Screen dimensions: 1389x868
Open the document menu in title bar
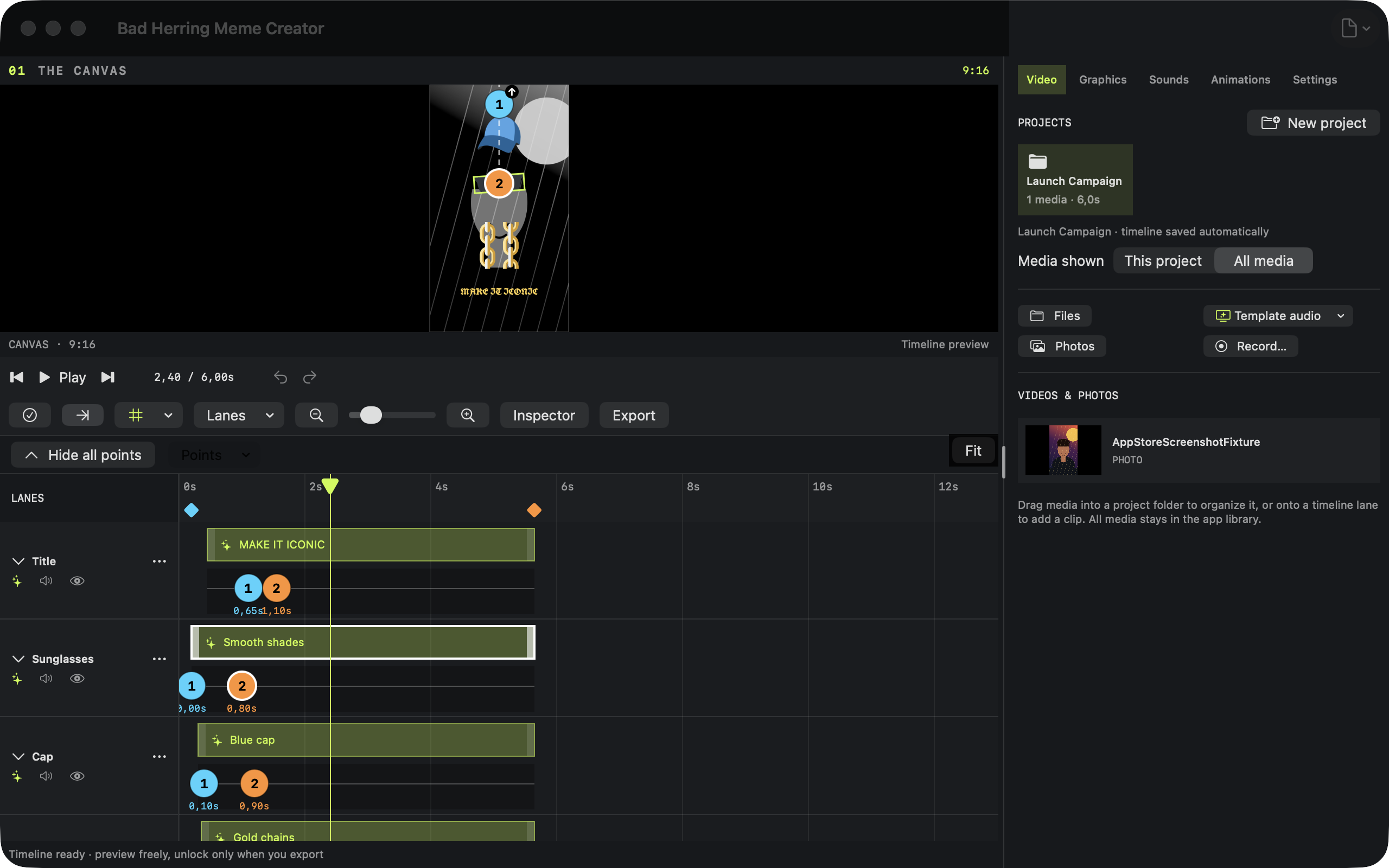pos(1356,28)
